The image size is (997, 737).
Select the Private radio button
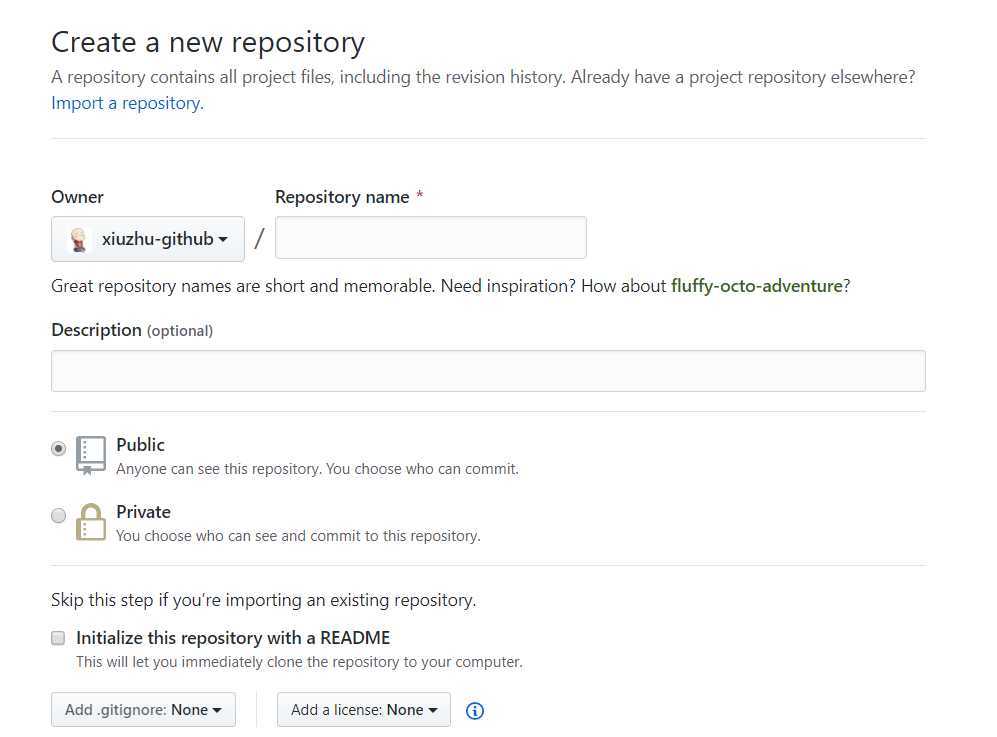pos(58,515)
